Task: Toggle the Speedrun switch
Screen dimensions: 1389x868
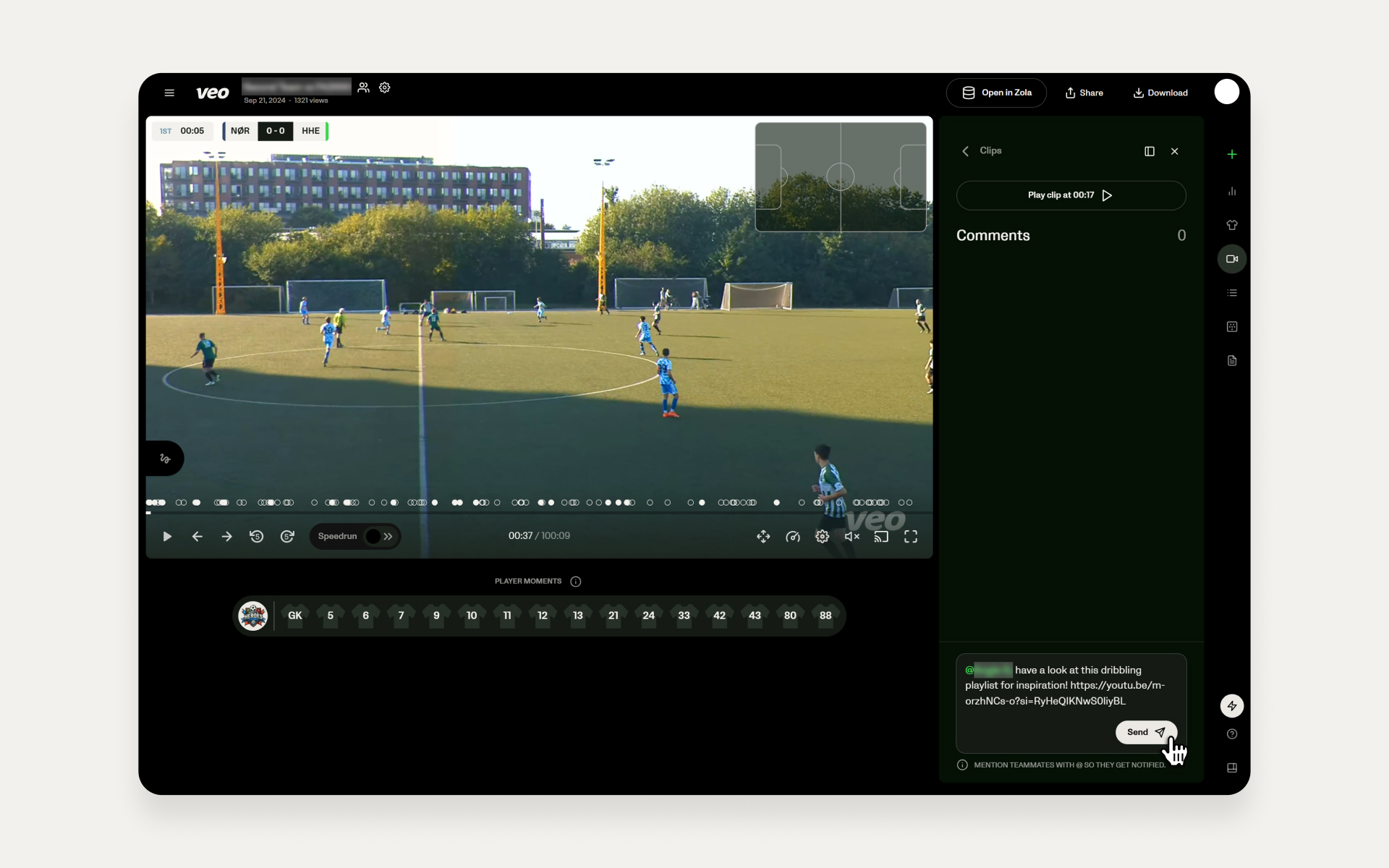Action: tap(379, 537)
